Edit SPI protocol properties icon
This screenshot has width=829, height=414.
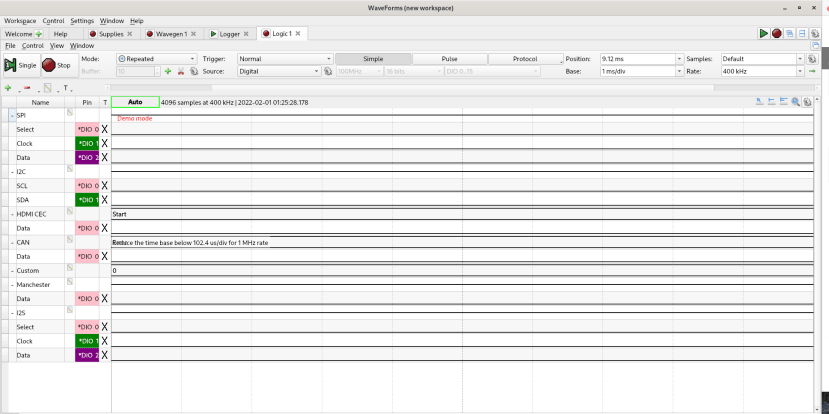(69, 112)
